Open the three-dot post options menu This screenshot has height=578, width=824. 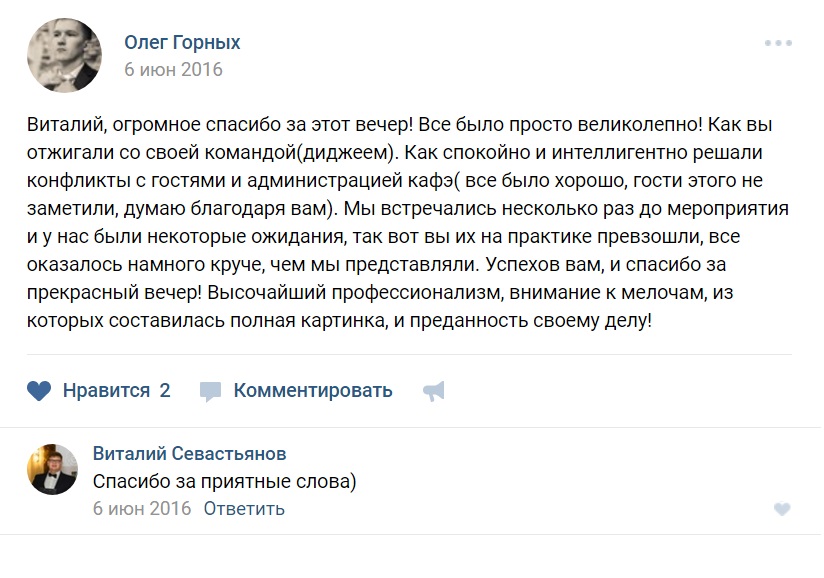click(778, 43)
